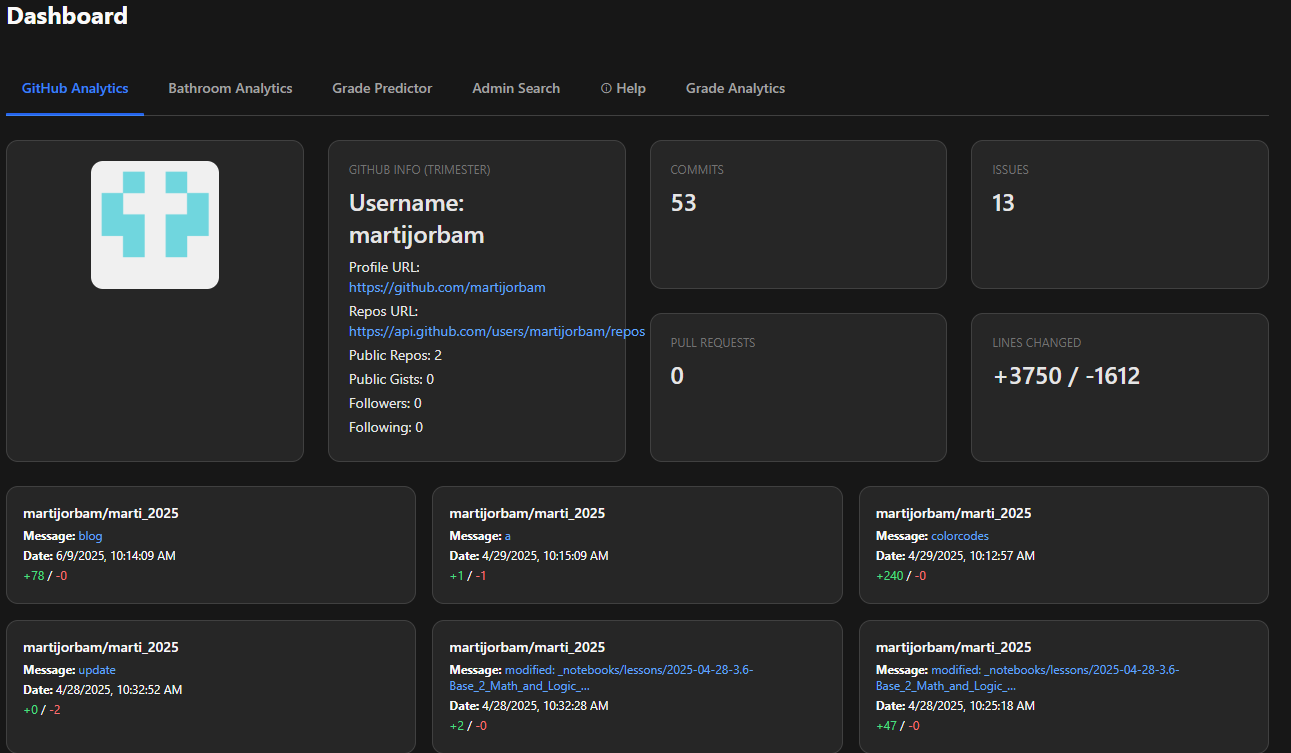
Task: Click the 'blog' commit message link
Action: [x=90, y=536]
